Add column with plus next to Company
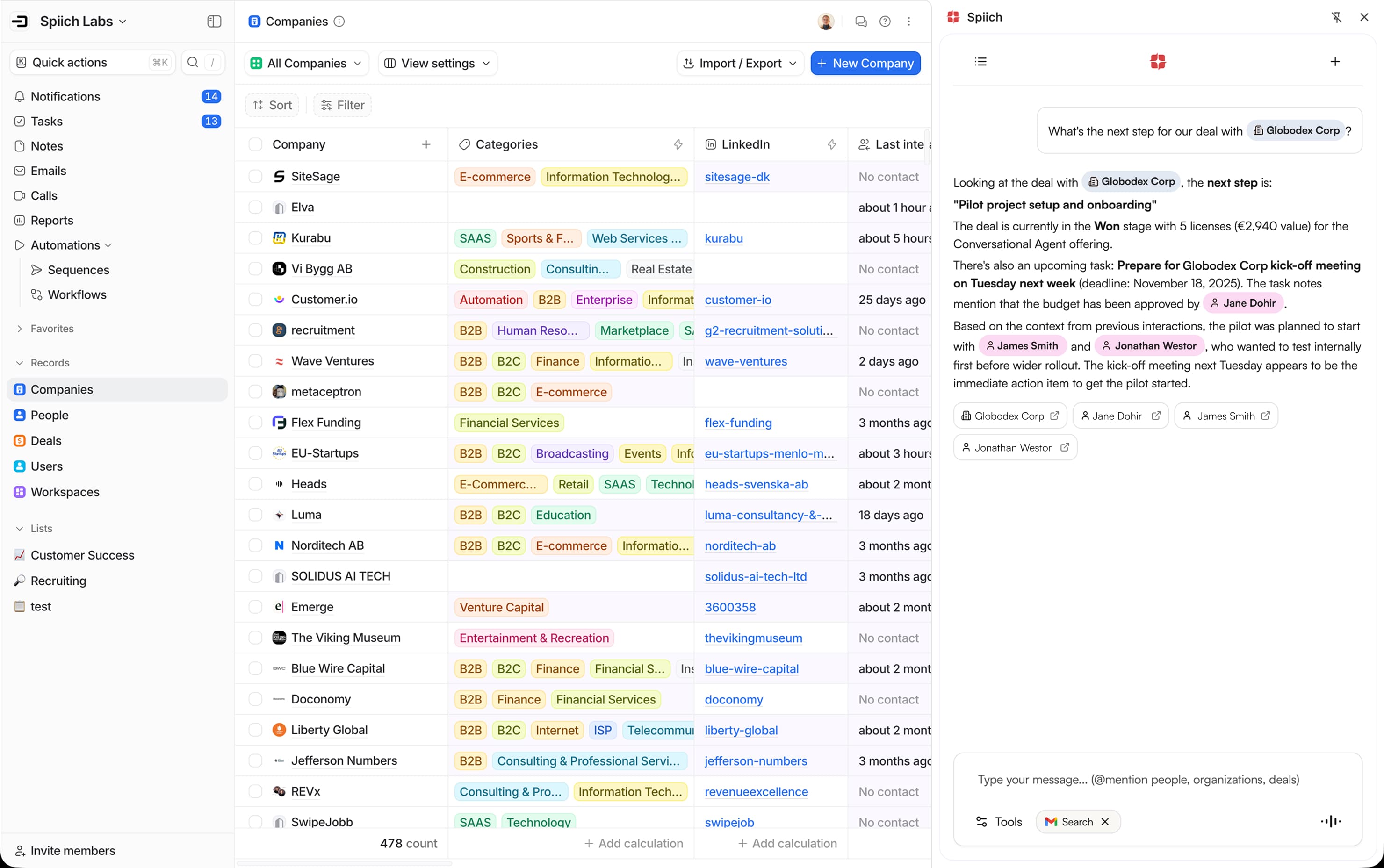Viewport: 1384px width, 868px height. point(425,145)
